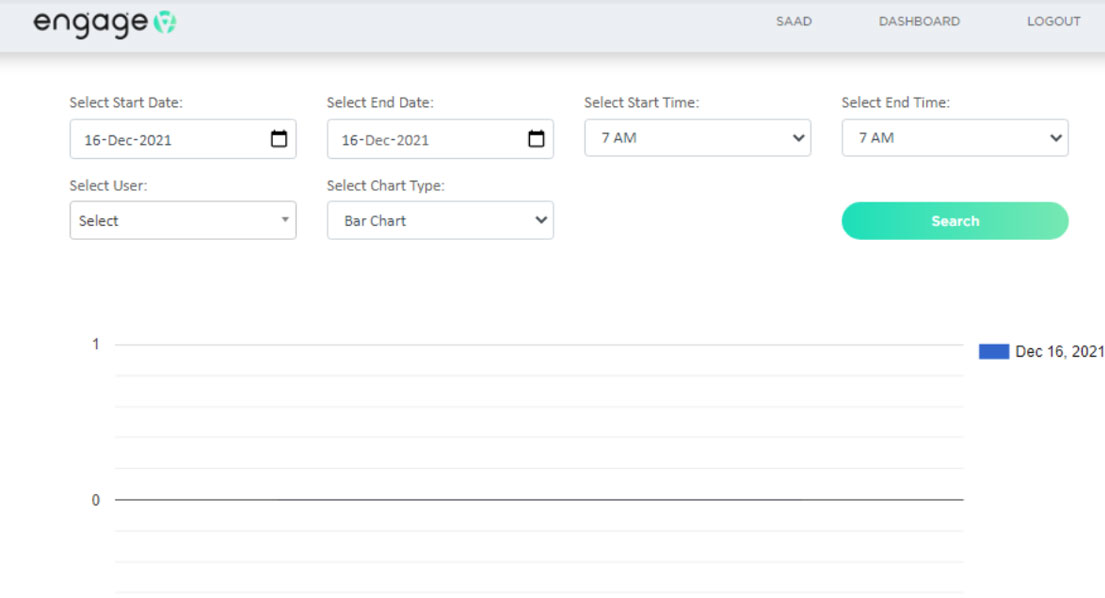The image size is (1105, 598).
Task: Expand the Select Start Time 7 AM dropdown
Action: click(698, 138)
